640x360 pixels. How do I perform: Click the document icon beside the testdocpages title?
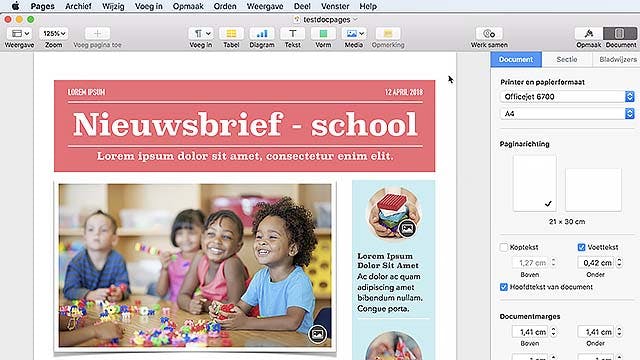(297, 20)
